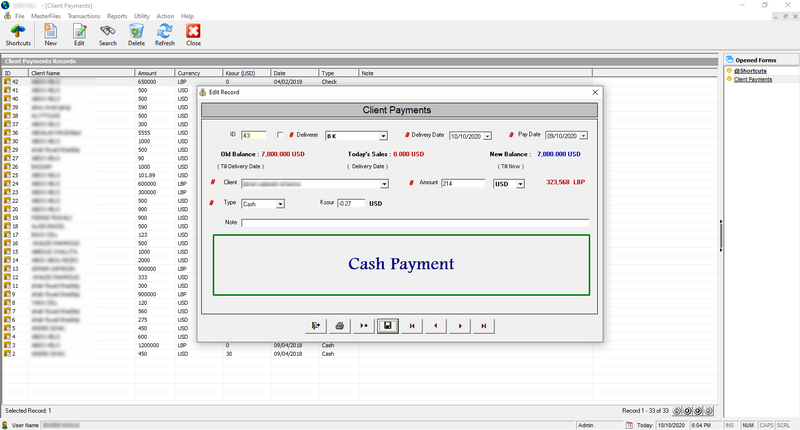
Task: Click into the Note text field
Action: [x=415, y=223]
